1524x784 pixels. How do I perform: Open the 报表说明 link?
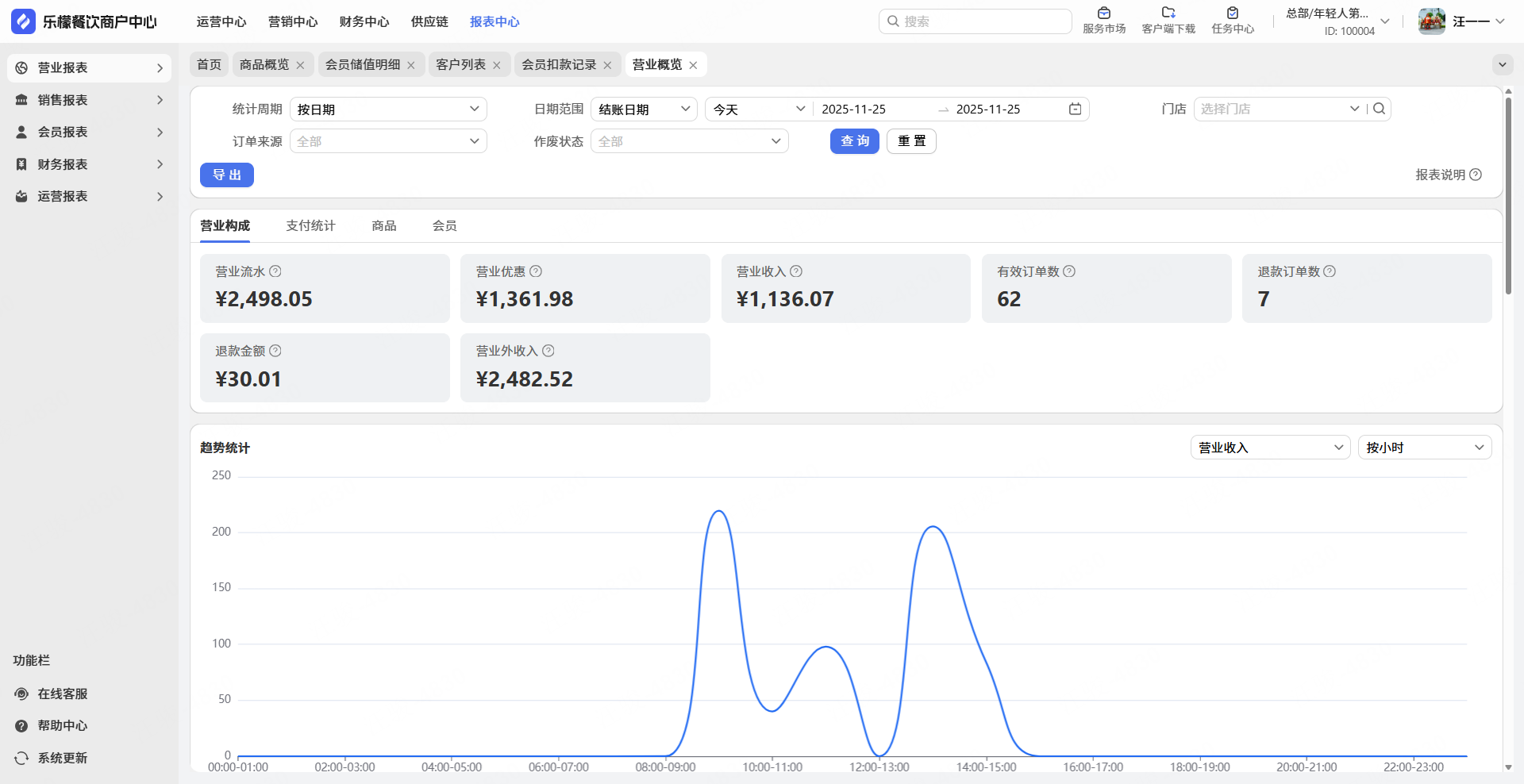point(1440,175)
